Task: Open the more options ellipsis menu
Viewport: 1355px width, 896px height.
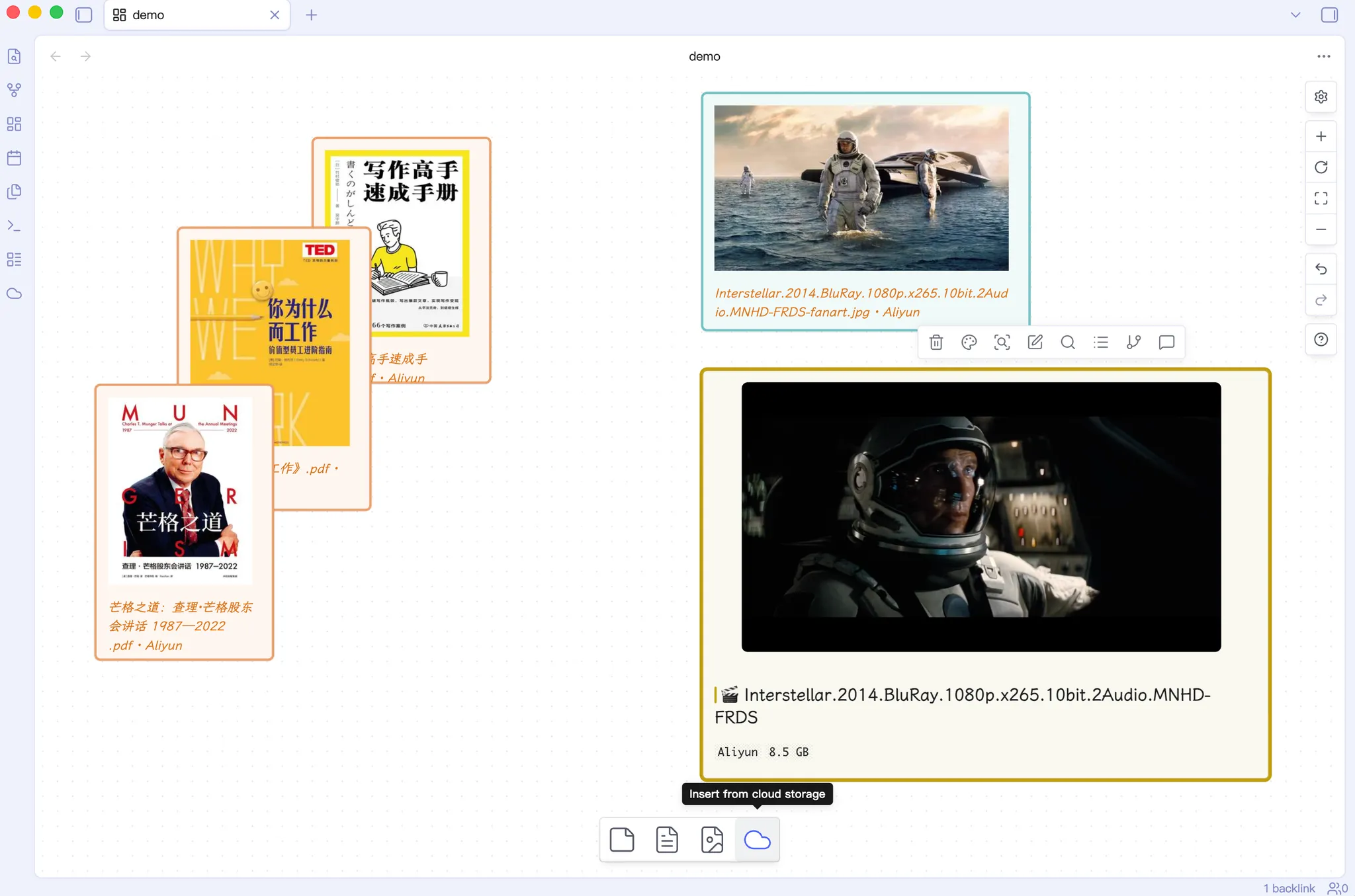Action: [x=1323, y=56]
